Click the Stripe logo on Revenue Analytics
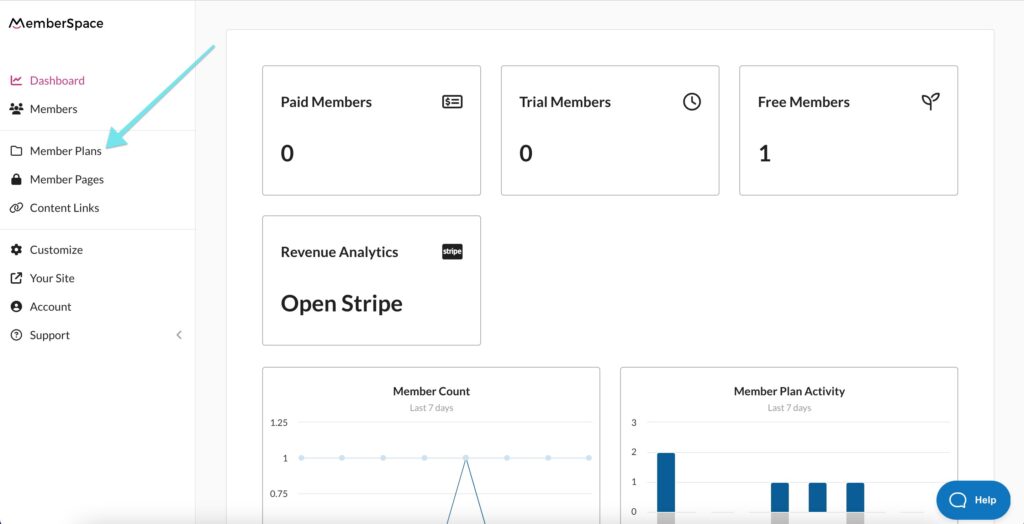 click(452, 252)
